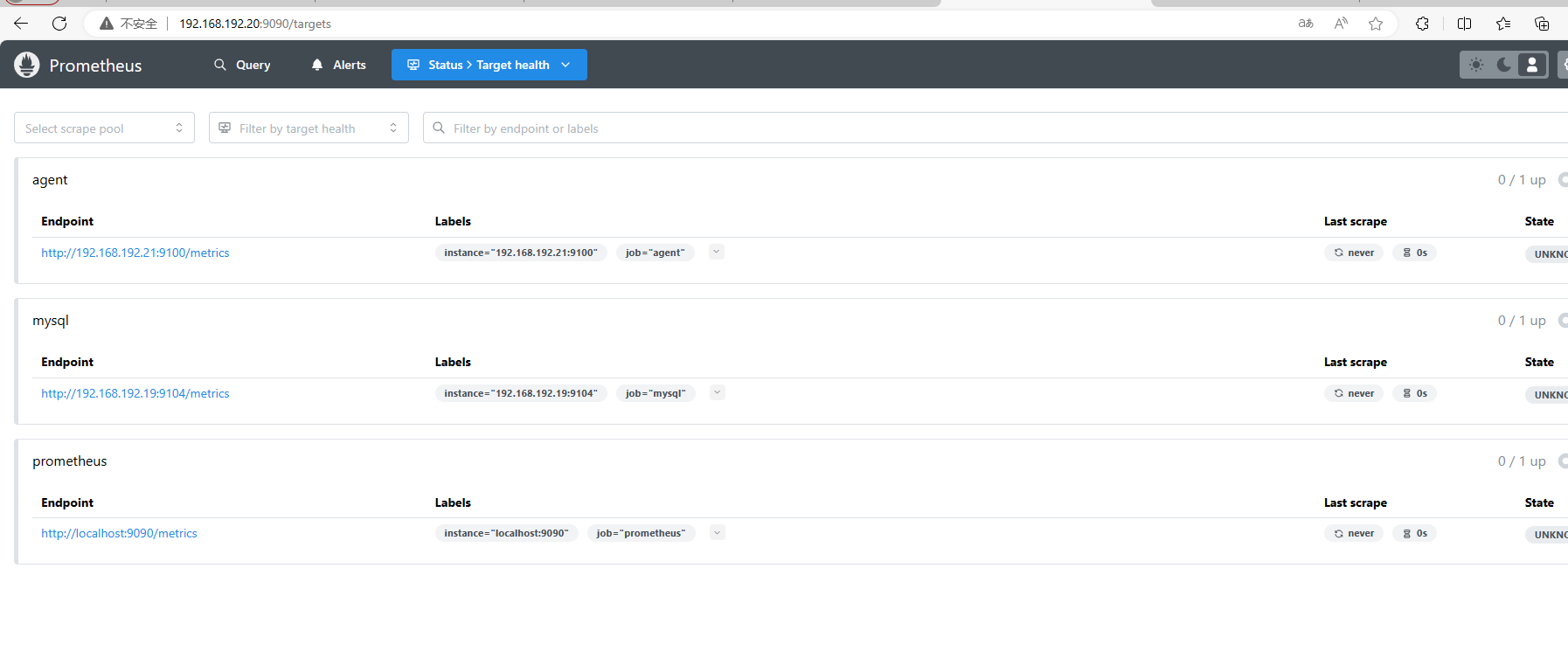Viewport: 1568px width, 665px height.
Task: Click 0 / 1 up count for mysql
Action: pos(1522,321)
